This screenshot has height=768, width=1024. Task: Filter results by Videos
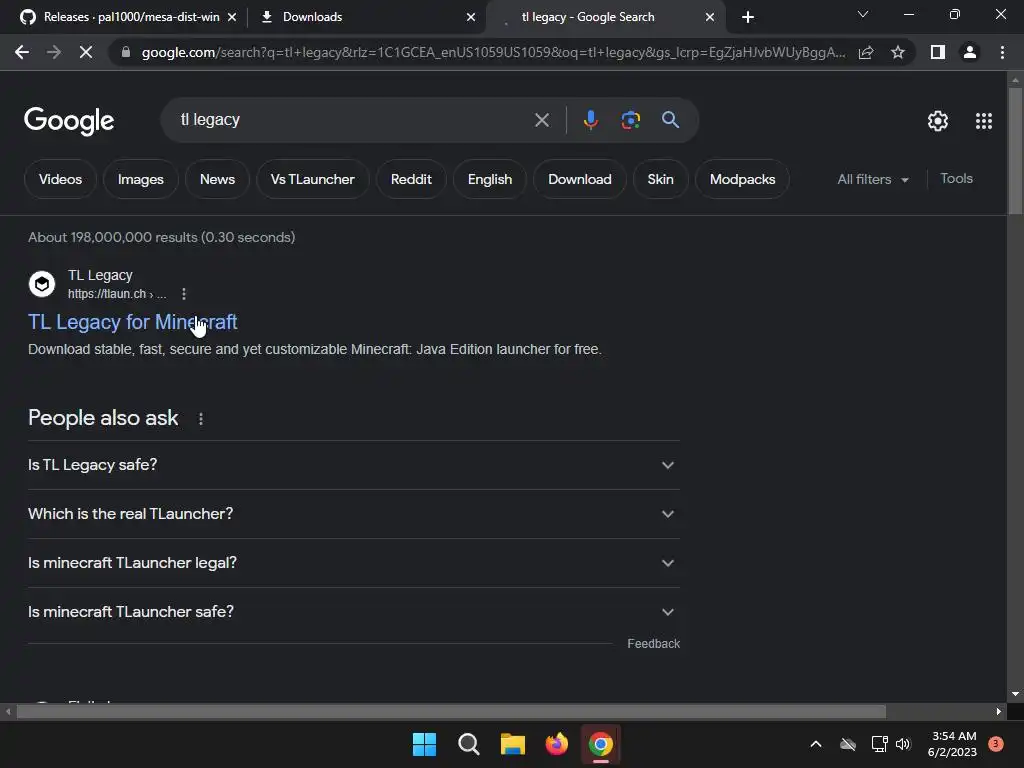(x=60, y=179)
